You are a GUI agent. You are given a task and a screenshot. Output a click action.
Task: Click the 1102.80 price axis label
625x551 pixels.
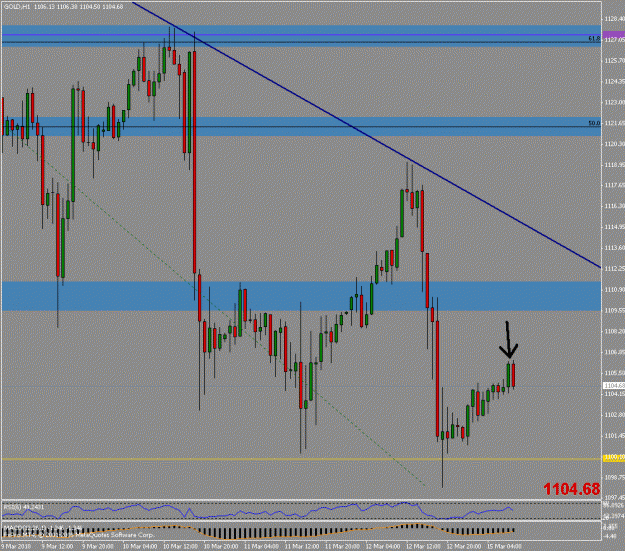tap(614, 415)
